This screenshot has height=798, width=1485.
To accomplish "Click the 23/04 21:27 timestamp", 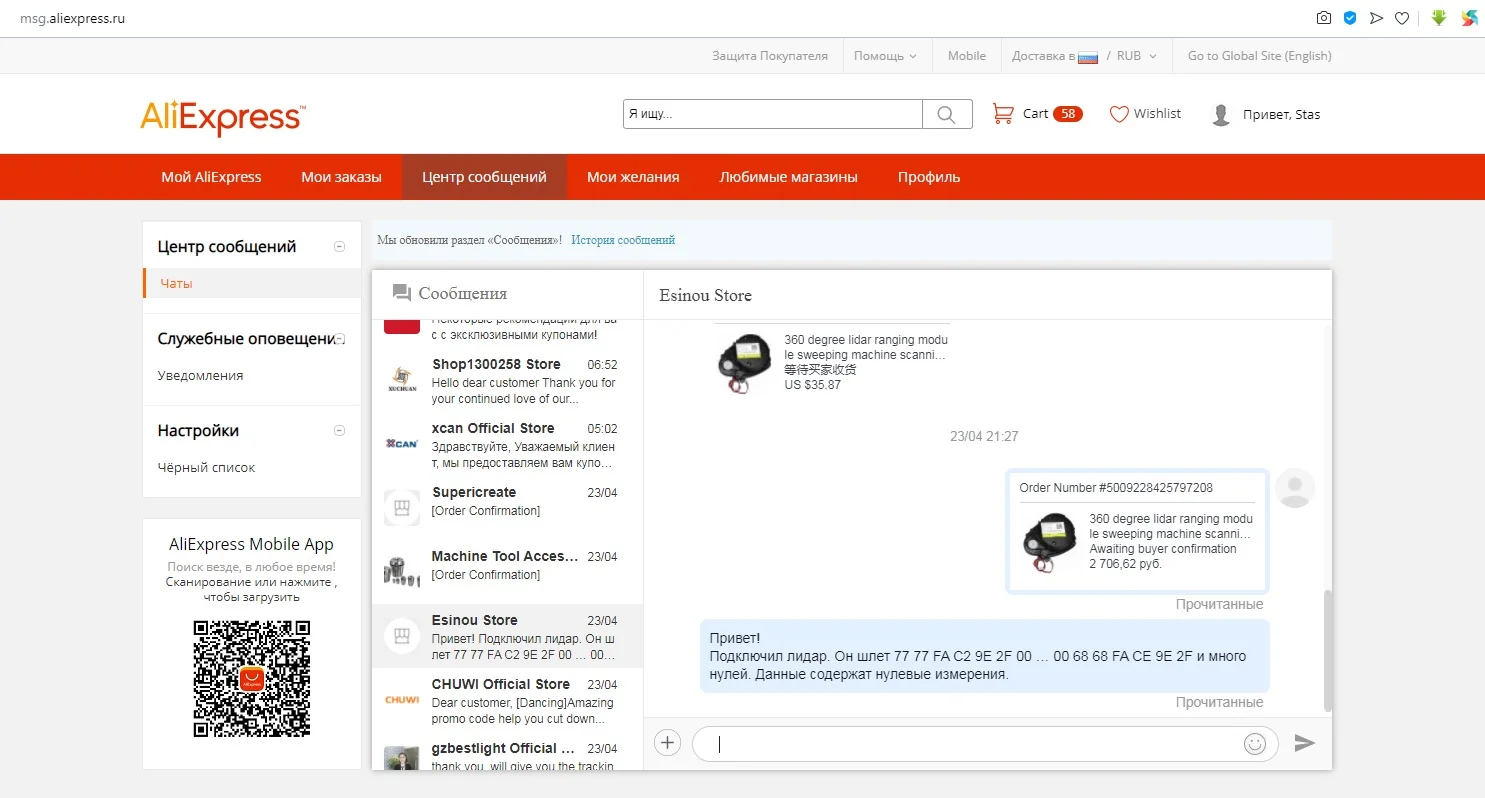I will (x=984, y=437).
